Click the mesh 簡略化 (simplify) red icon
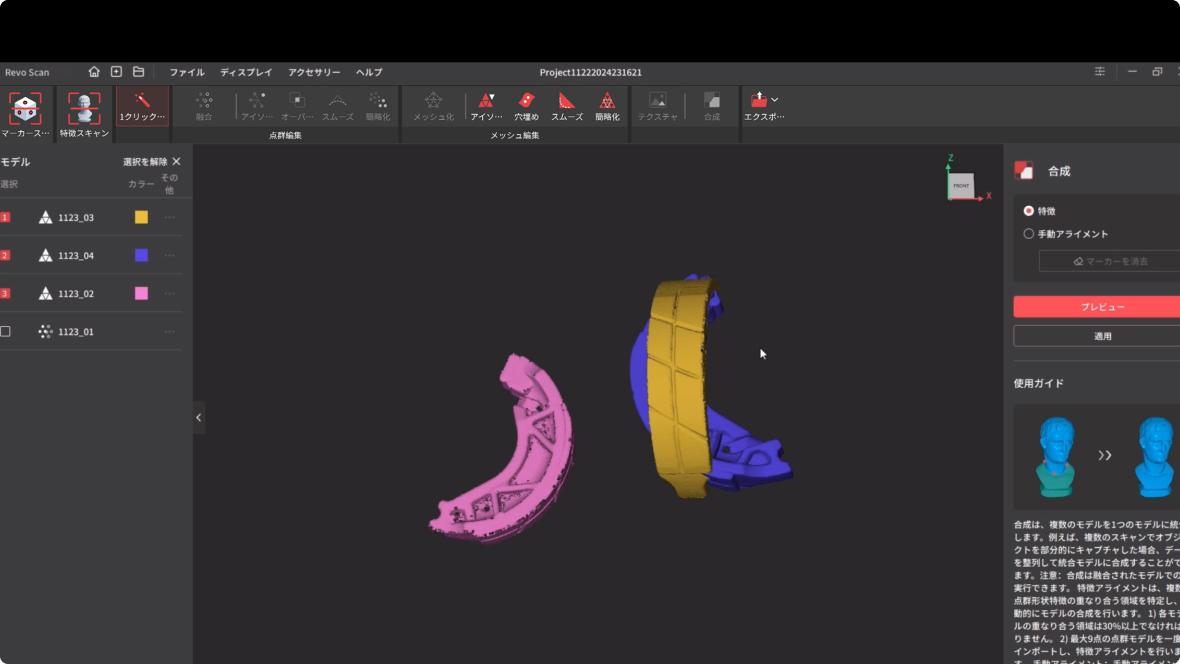Screen dimensions: 1180x664 [x=607, y=102]
